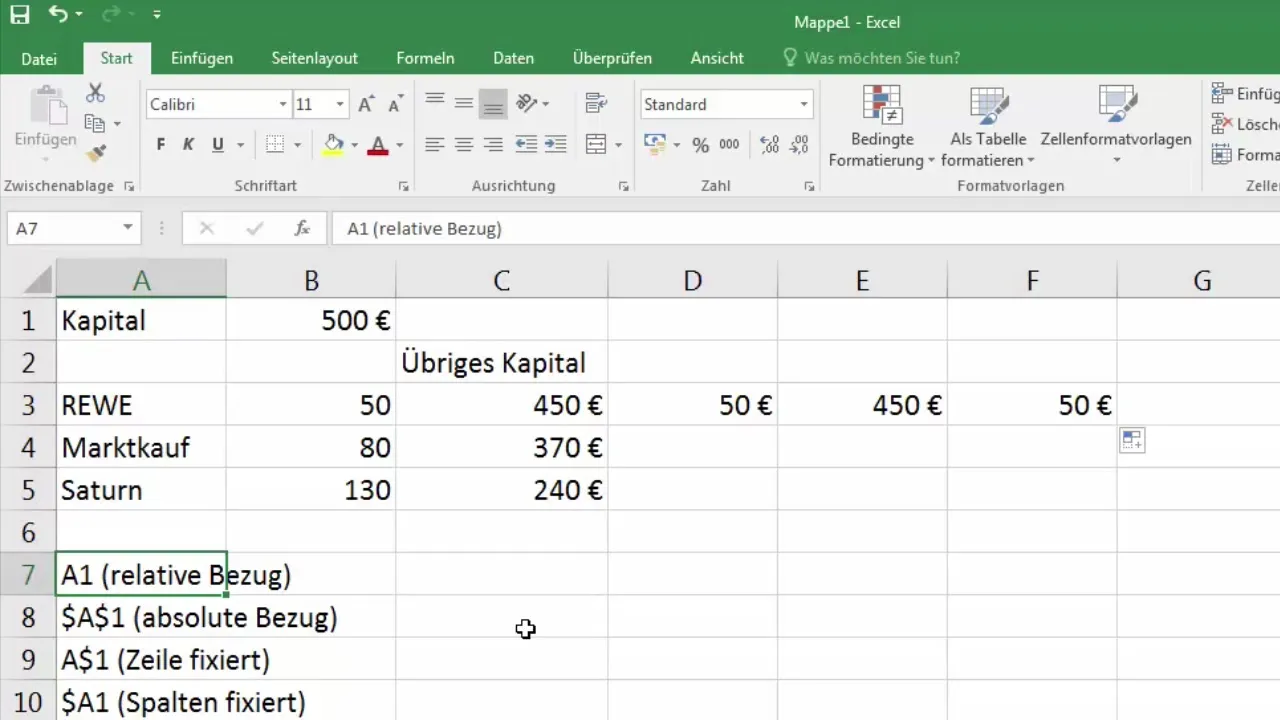
Task: Open the fill color dropdown arrow
Action: tap(354, 145)
